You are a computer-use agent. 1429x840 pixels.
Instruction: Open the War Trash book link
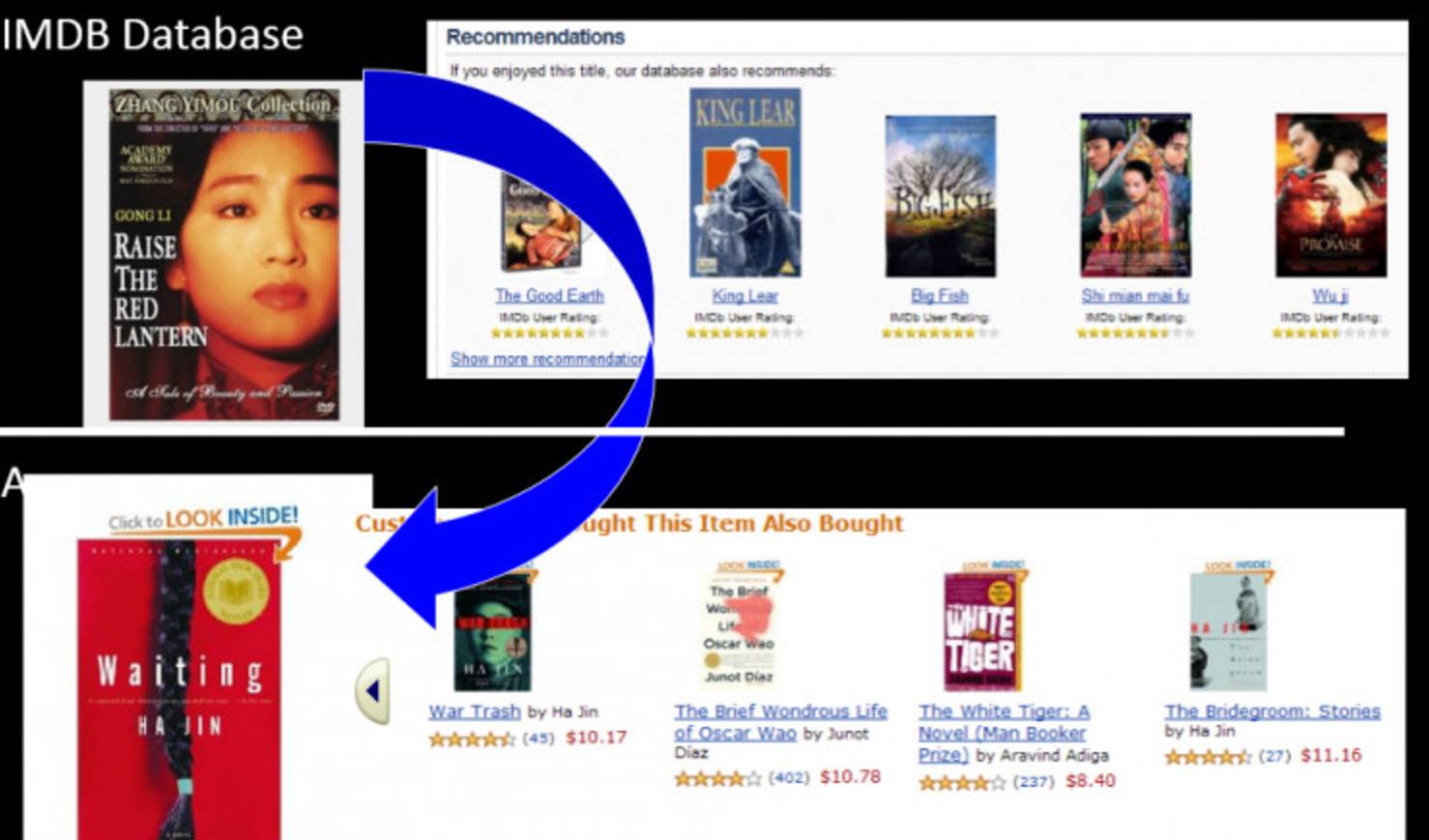click(475, 710)
